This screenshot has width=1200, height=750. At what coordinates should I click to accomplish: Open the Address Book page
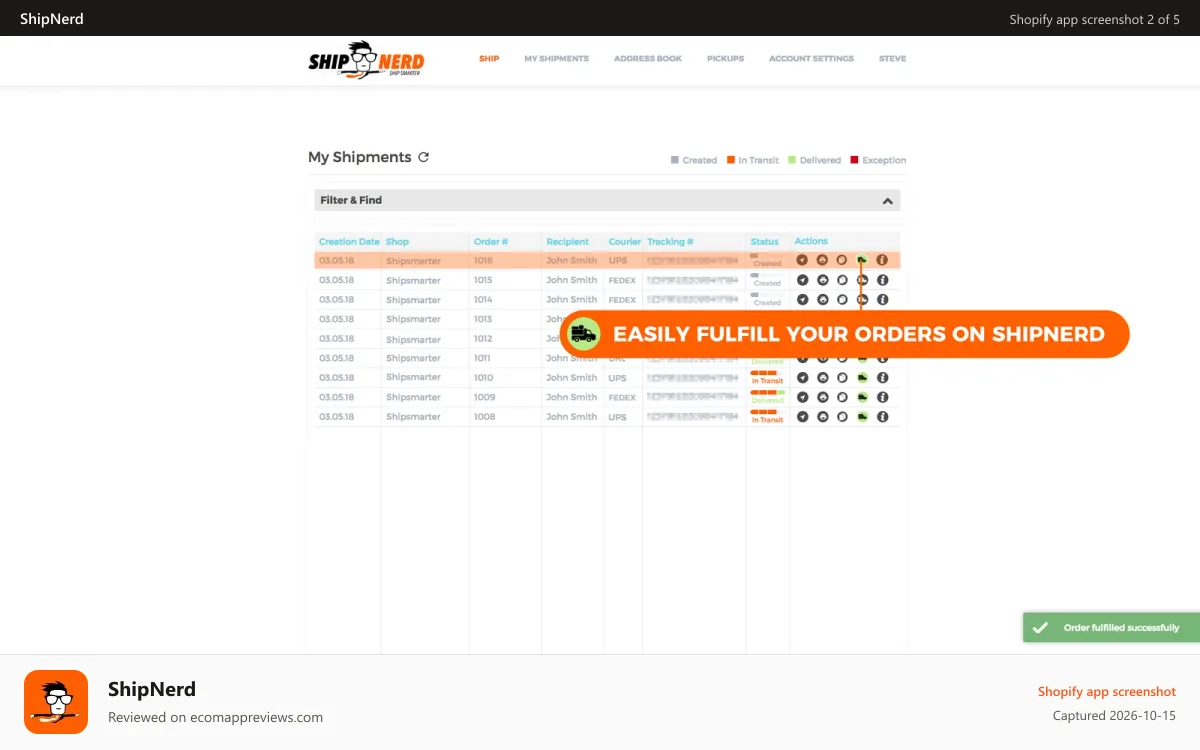pyautogui.click(x=648, y=59)
